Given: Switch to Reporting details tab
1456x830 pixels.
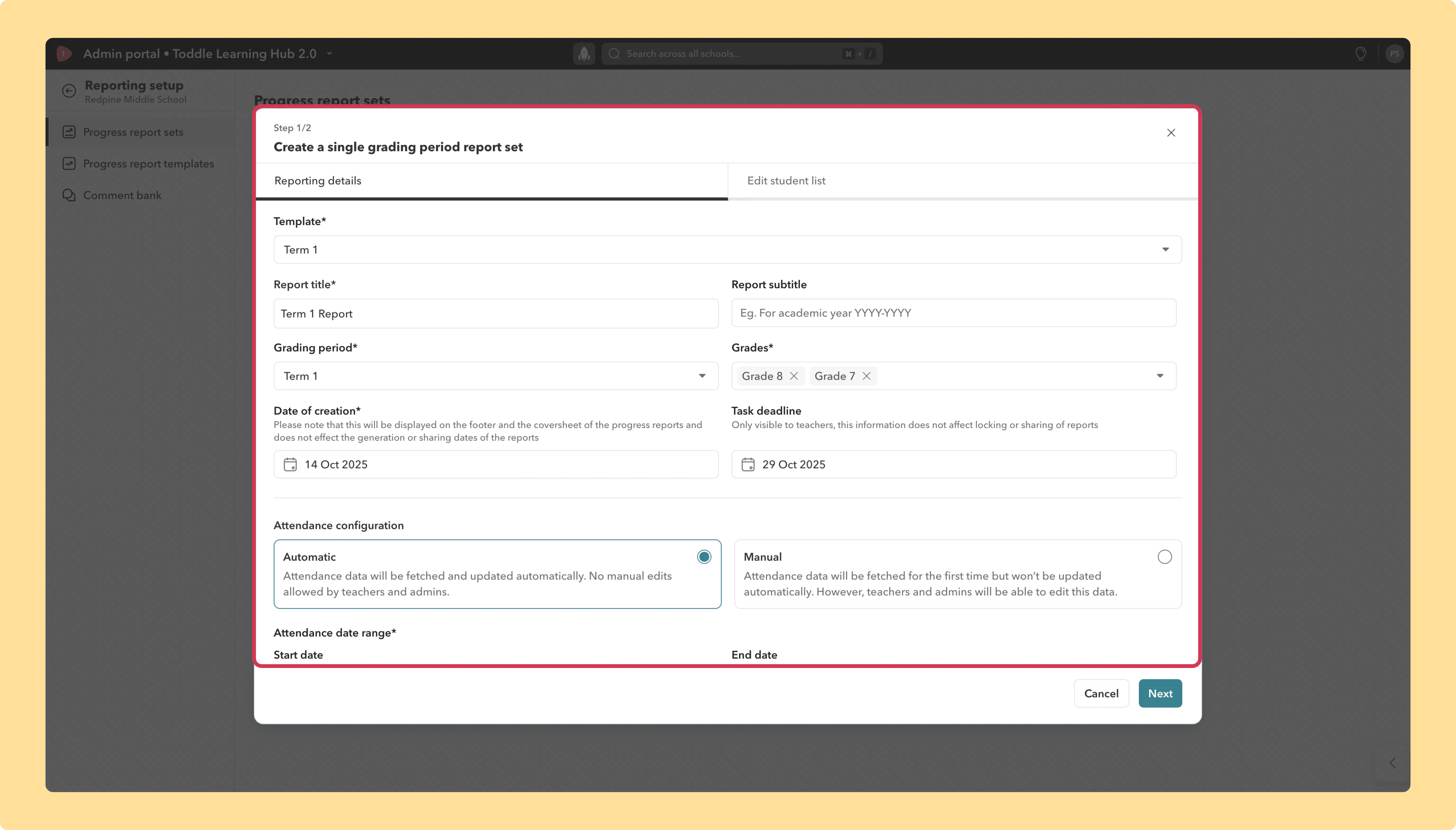Looking at the screenshot, I should pyautogui.click(x=491, y=181).
